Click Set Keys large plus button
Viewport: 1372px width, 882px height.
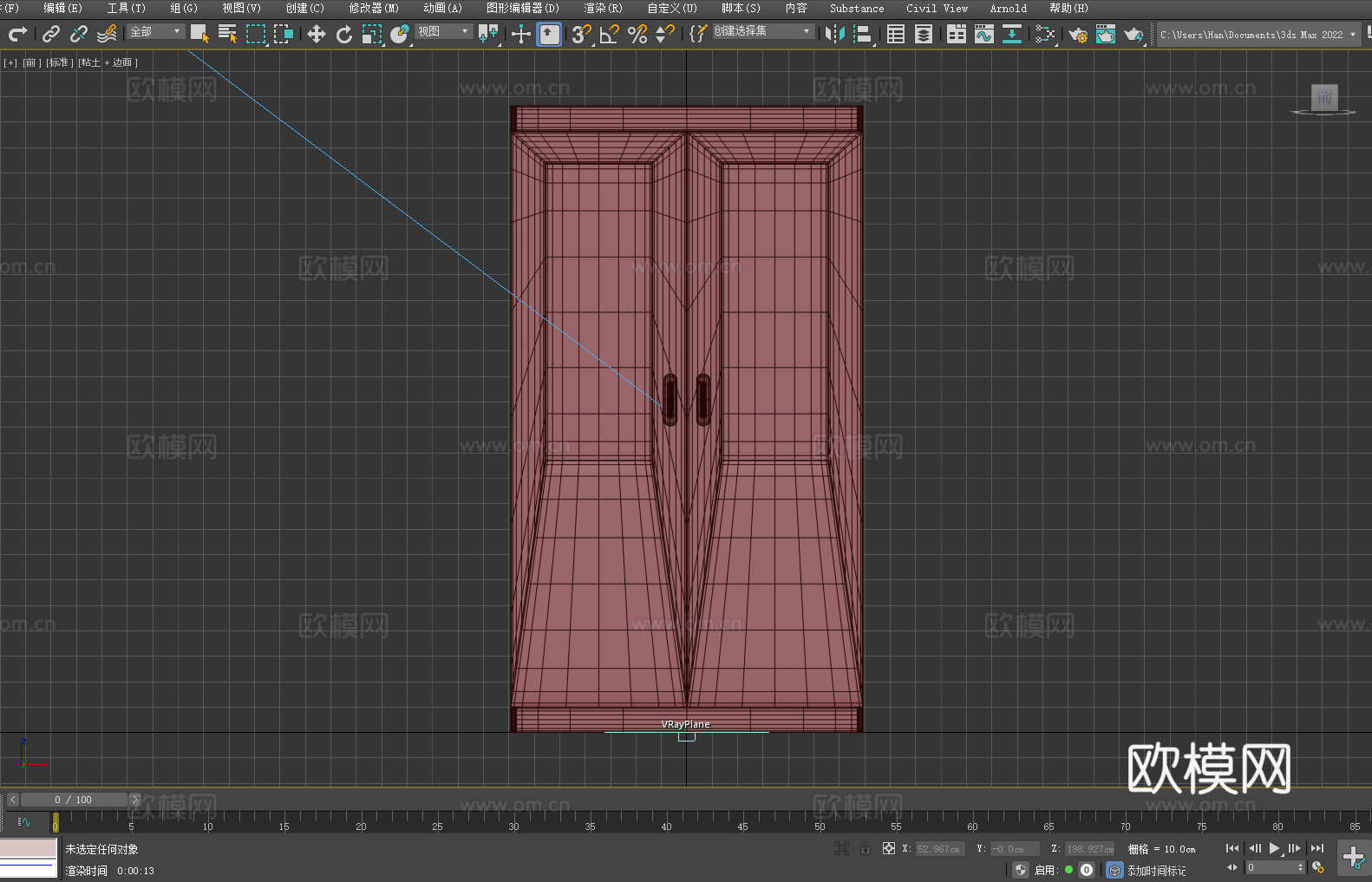pyautogui.click(x=1354, y=858)
